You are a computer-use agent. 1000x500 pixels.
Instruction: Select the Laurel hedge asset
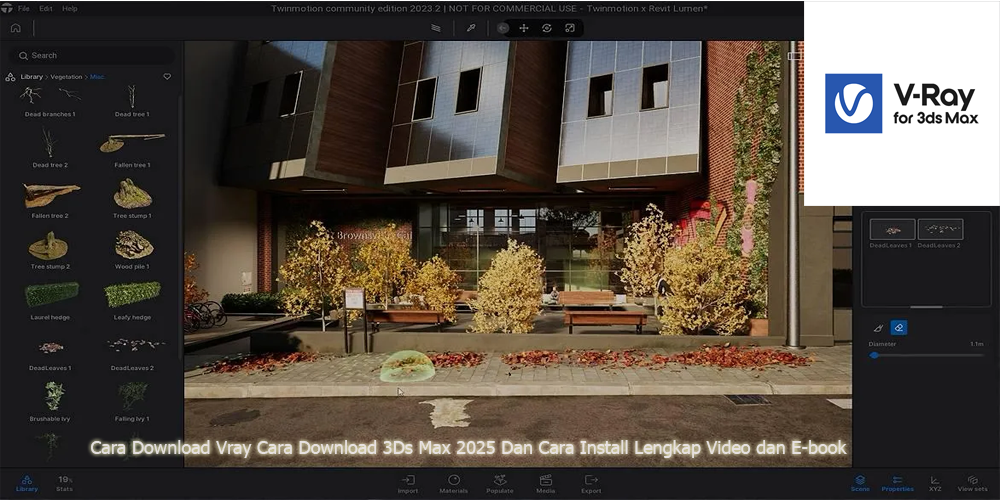[x=50, y=300]
